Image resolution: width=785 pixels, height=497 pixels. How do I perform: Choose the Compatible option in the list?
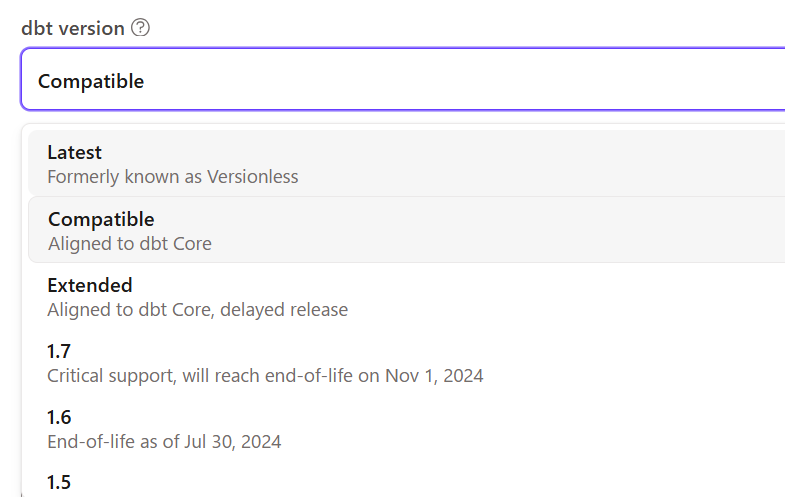(x=407, y=230)
